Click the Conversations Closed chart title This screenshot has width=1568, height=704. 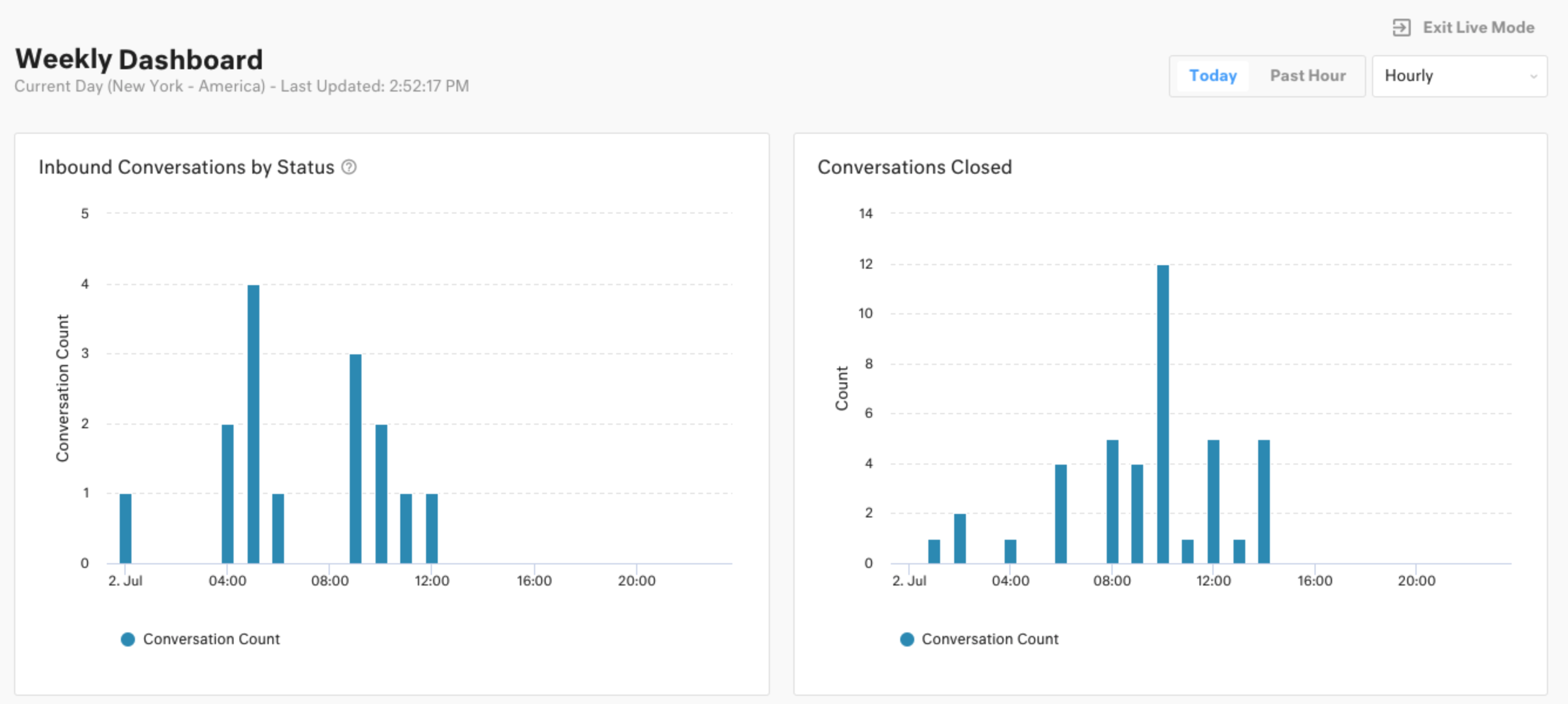[914, 167]
